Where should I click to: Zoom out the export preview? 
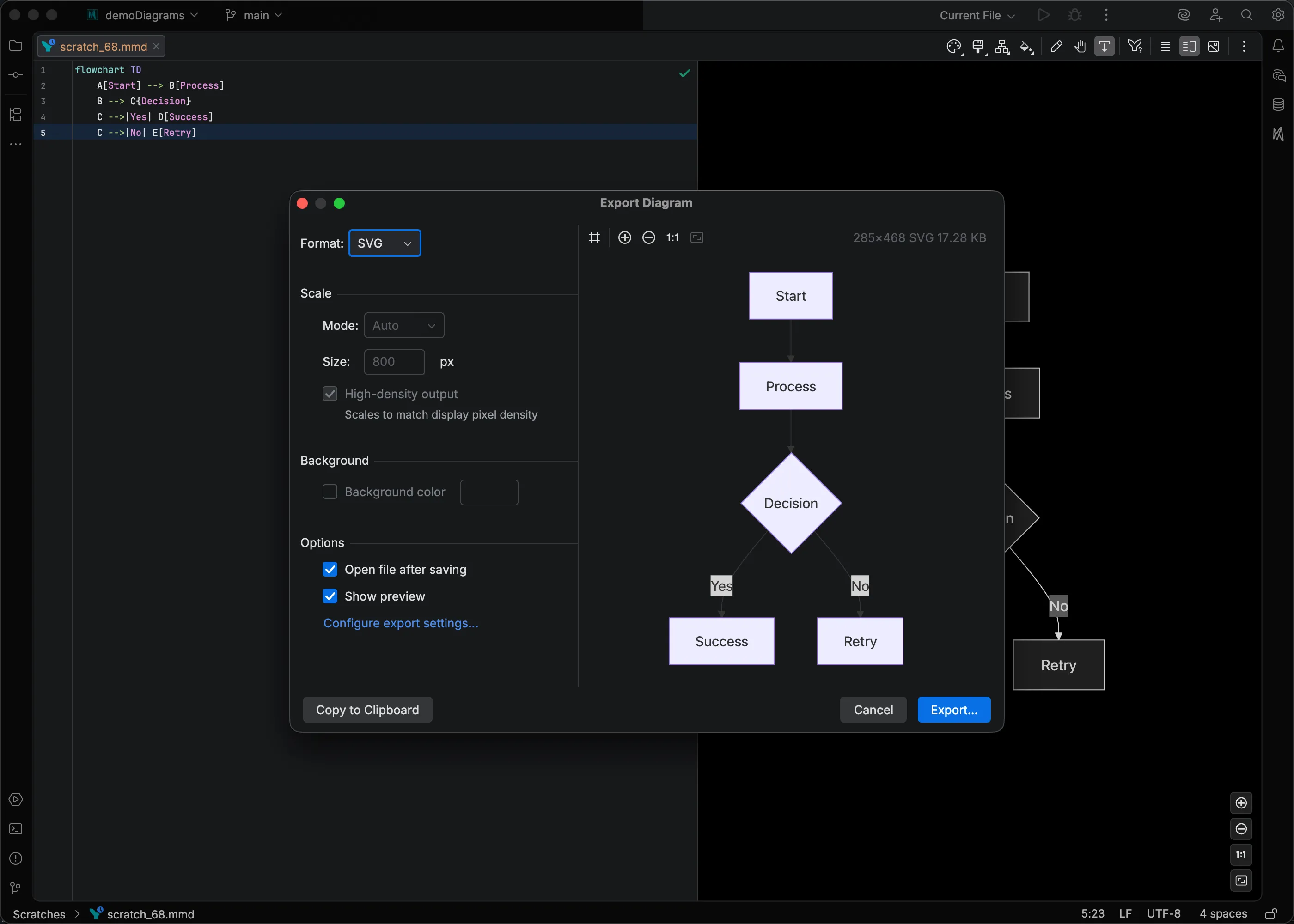point(649,238)
